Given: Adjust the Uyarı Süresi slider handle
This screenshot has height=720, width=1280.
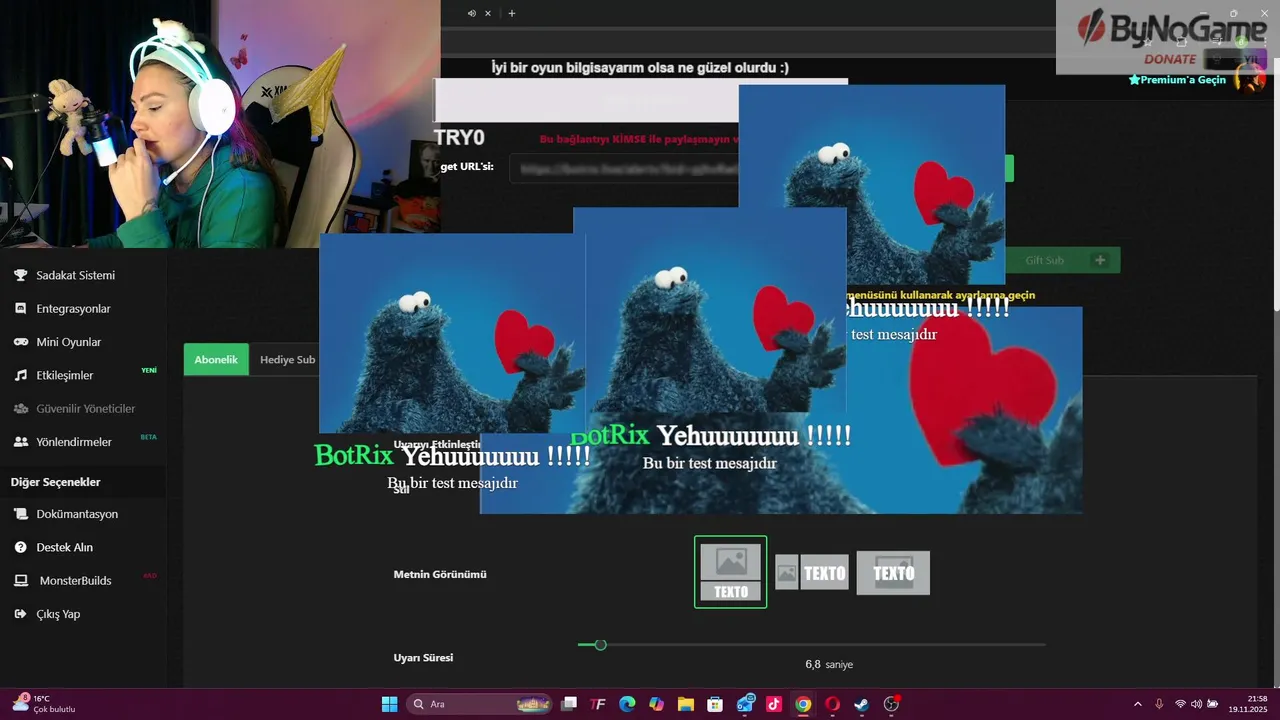Looking at the screenshot, I should [x=600, y=645].
